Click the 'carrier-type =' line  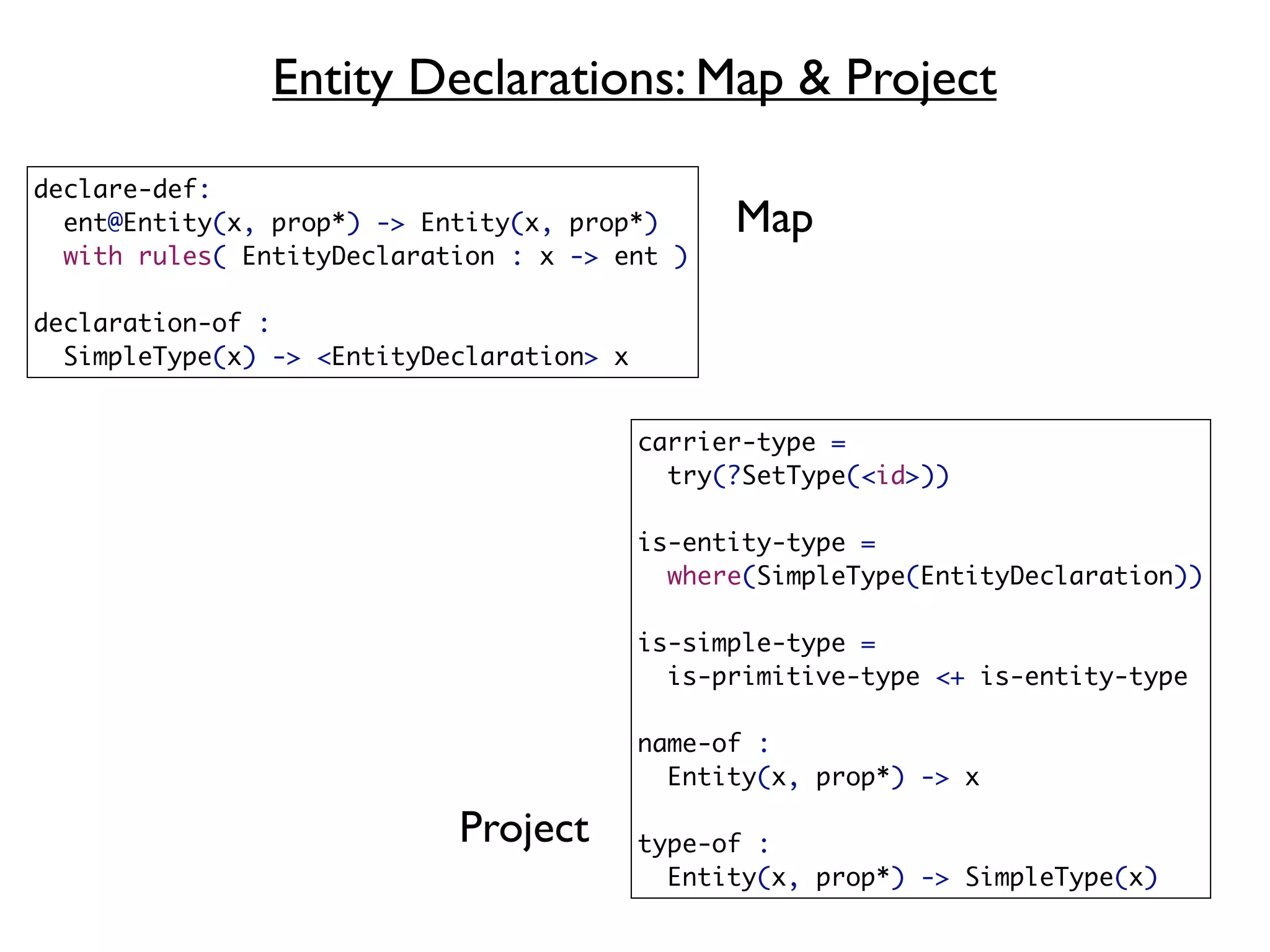[742, 443]
